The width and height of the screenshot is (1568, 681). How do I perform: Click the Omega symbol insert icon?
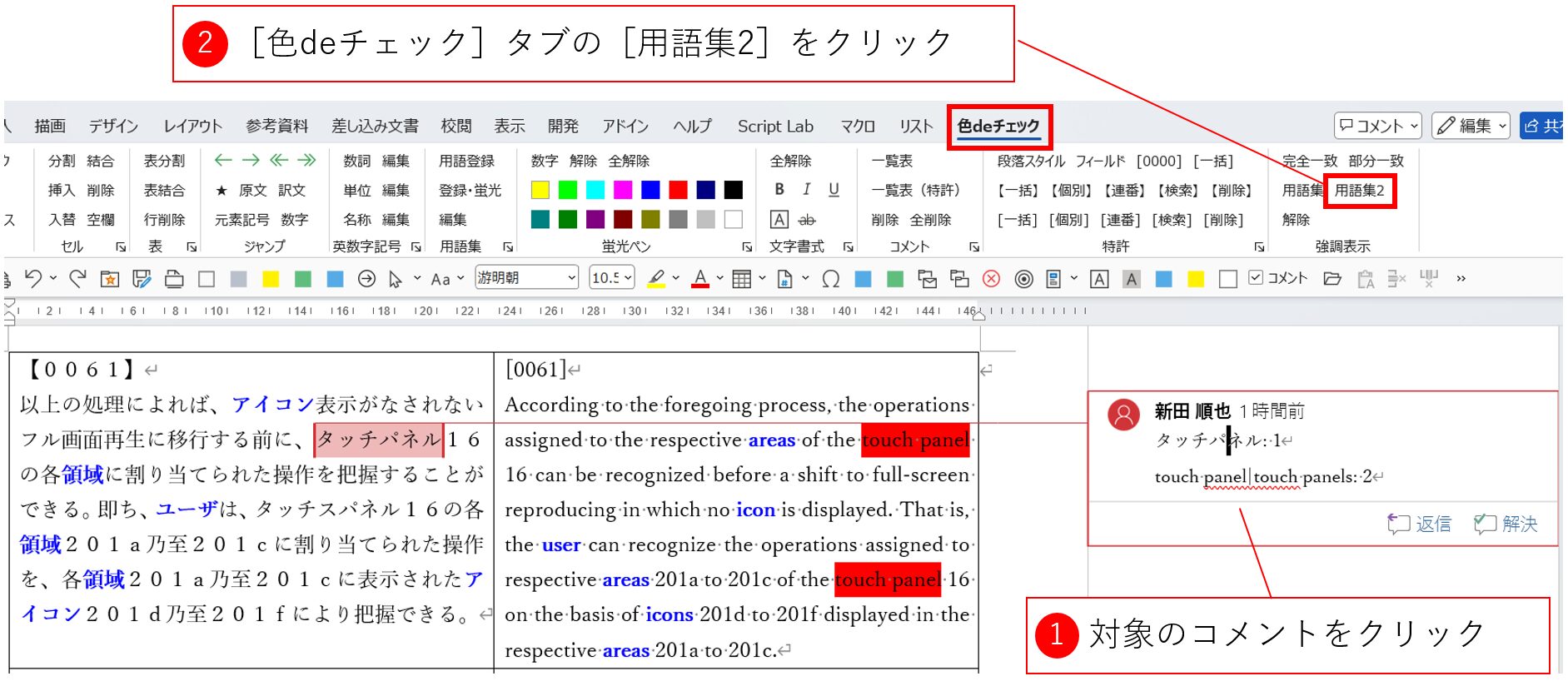click(x=830, y=280)
